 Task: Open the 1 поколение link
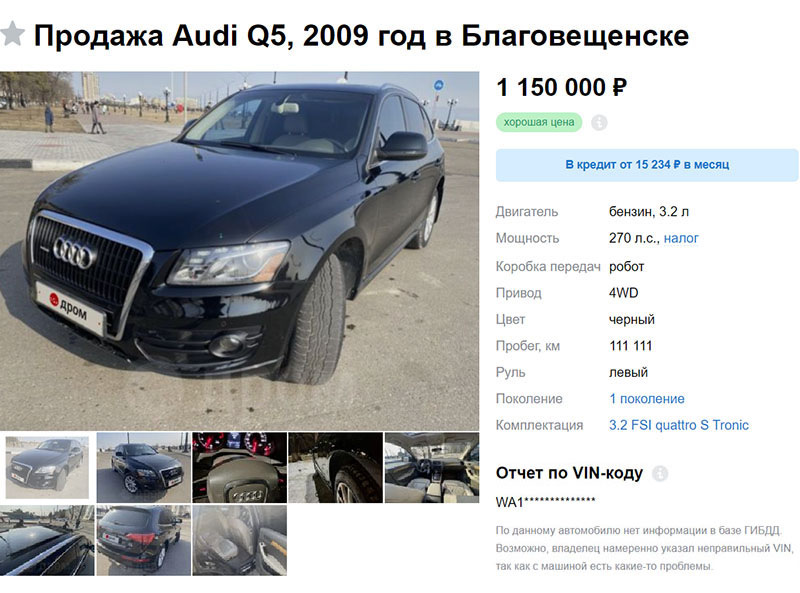647,399
